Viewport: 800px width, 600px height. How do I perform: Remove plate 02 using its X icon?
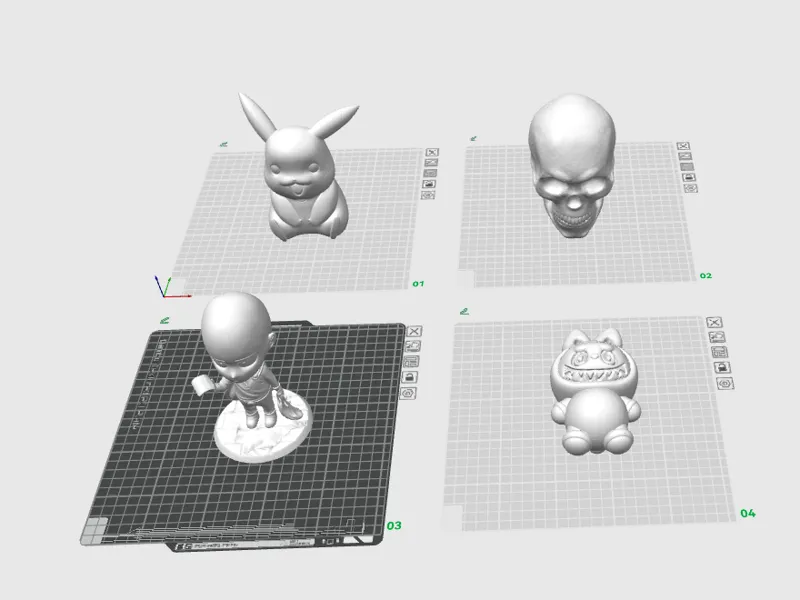tap(683, 146)
